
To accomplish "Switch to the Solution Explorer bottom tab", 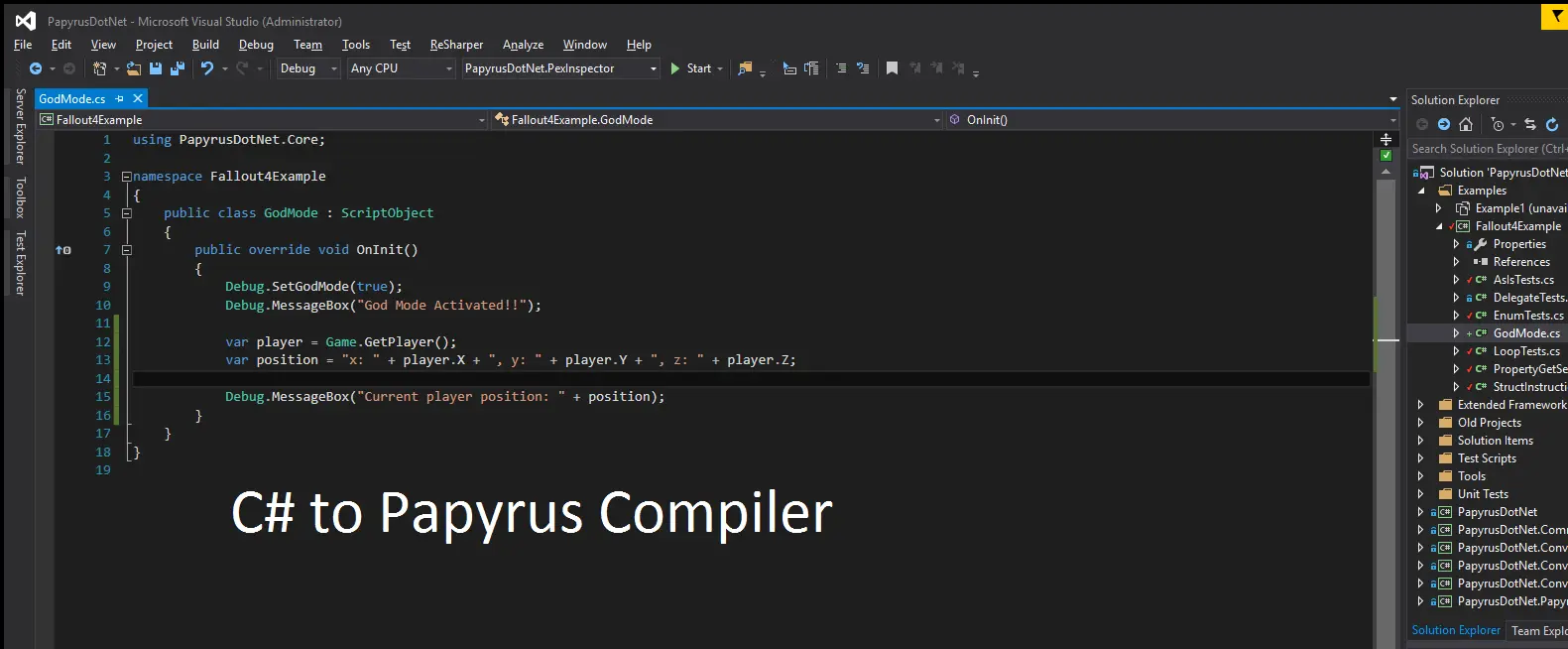I will click(1456, 630).
